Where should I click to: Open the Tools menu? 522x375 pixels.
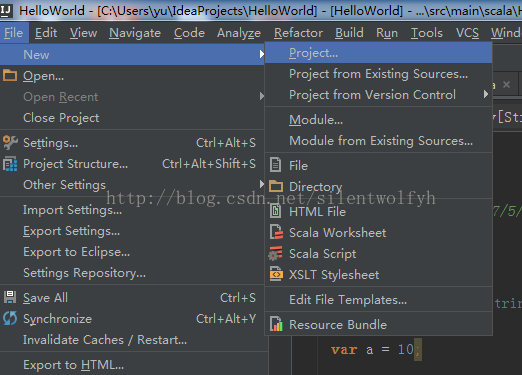[427, 33]
